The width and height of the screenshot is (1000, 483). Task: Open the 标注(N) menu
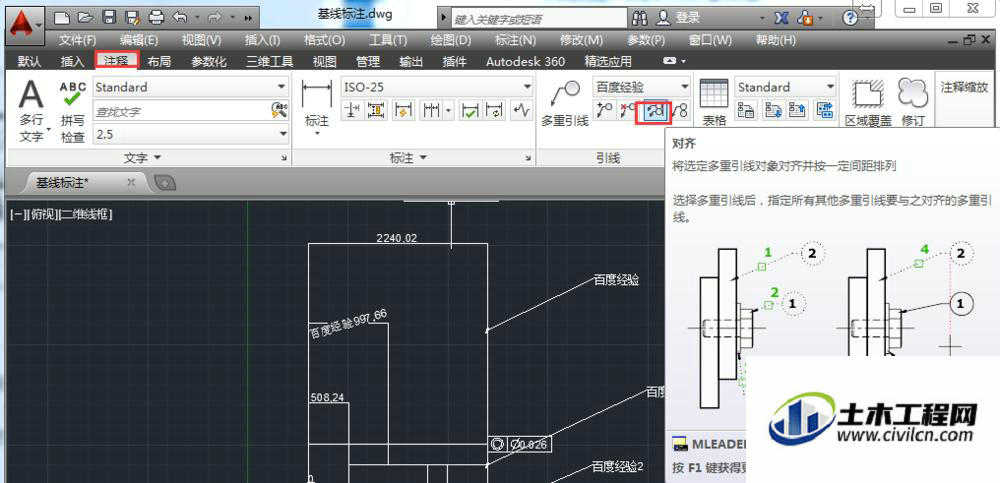(515, 40)
